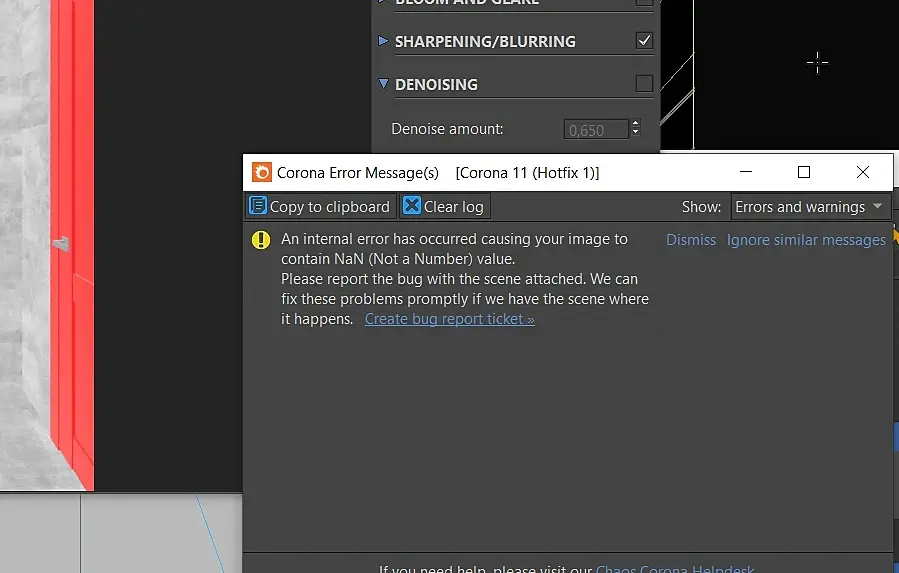Minimize the Corona Error Message window

pos(745,172)
